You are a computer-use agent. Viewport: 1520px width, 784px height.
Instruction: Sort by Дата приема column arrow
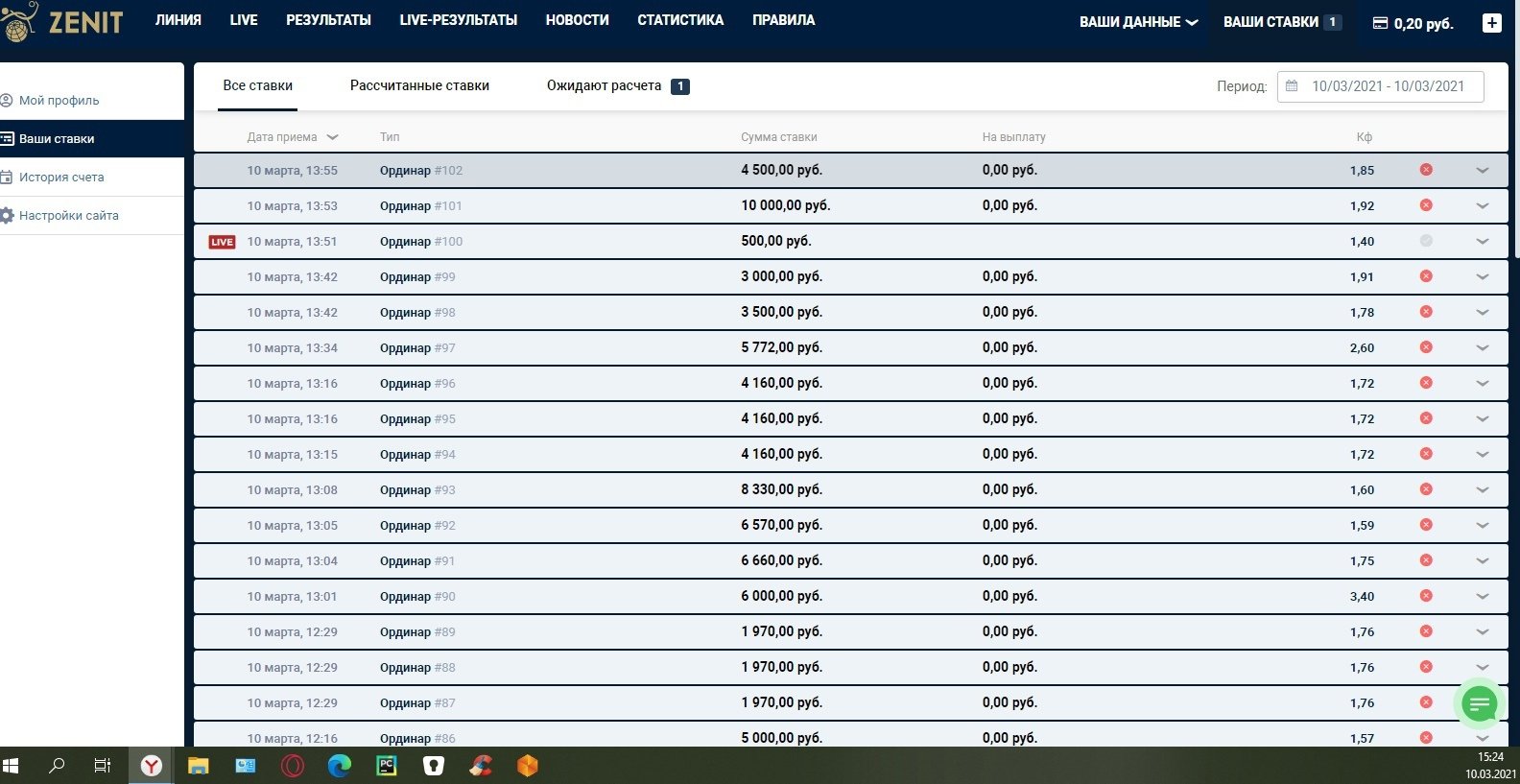coord(333,137)
